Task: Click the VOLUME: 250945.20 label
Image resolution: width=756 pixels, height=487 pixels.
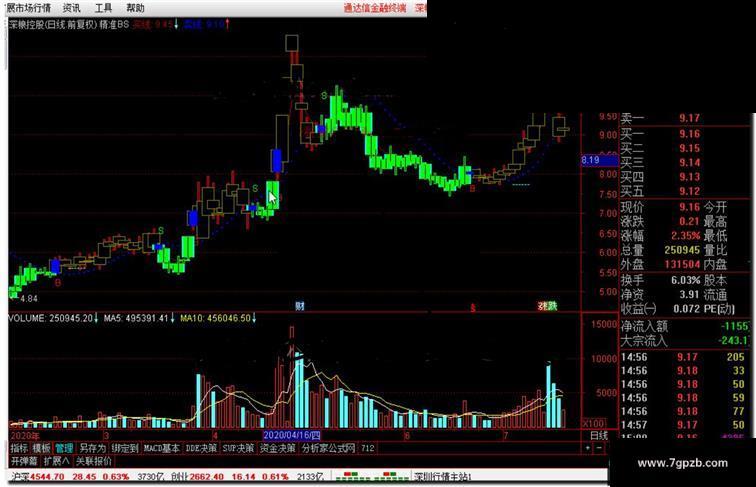Action: [x=53, y=318]
